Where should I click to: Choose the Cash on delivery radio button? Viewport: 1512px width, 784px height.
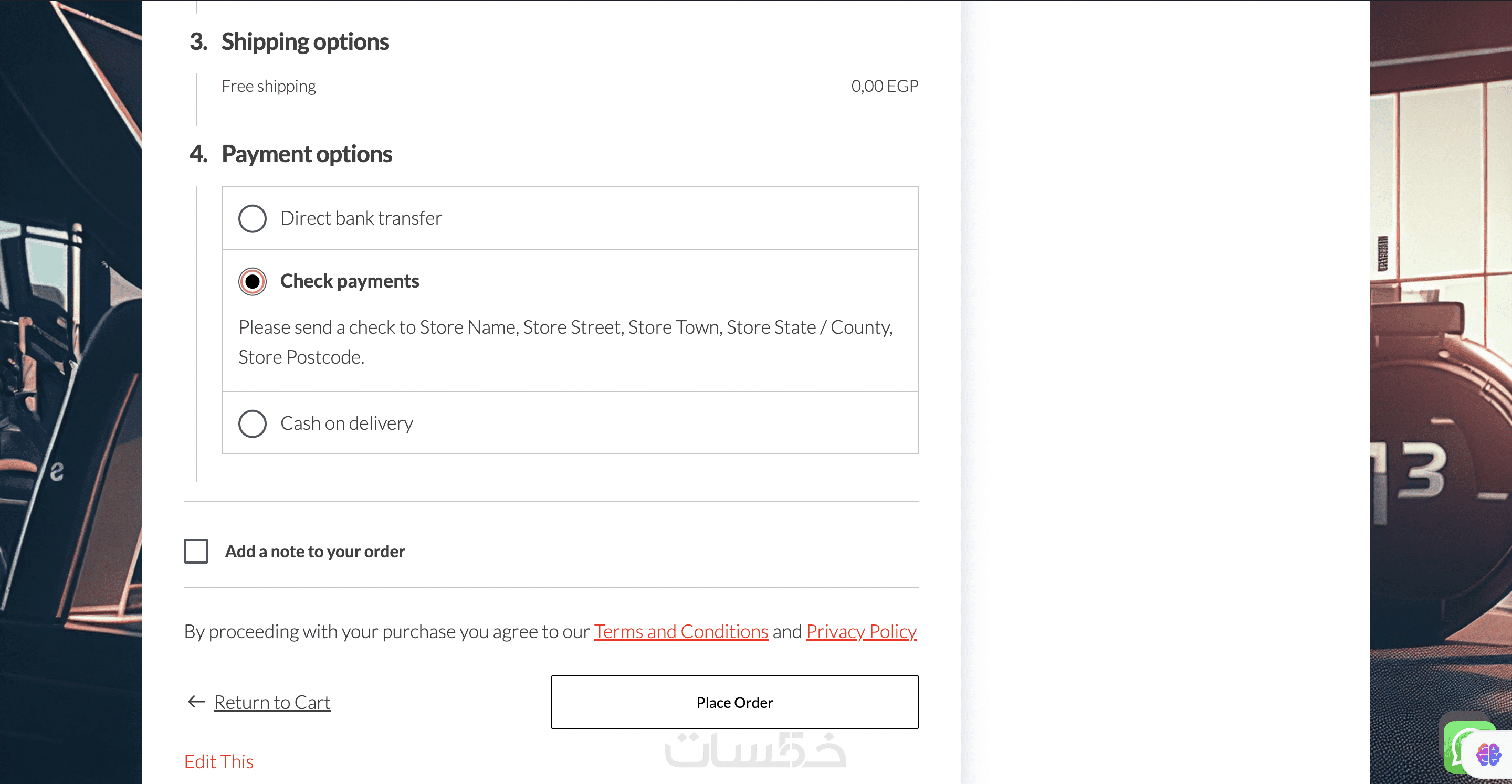tap(253, 423)
